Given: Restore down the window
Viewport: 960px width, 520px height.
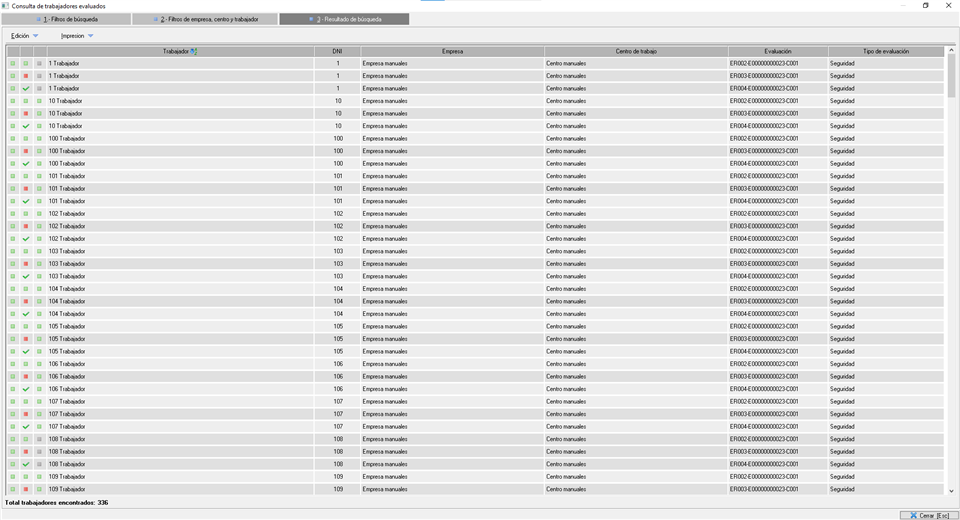Looking at the screenshot, I should click(x=926, y=6).
